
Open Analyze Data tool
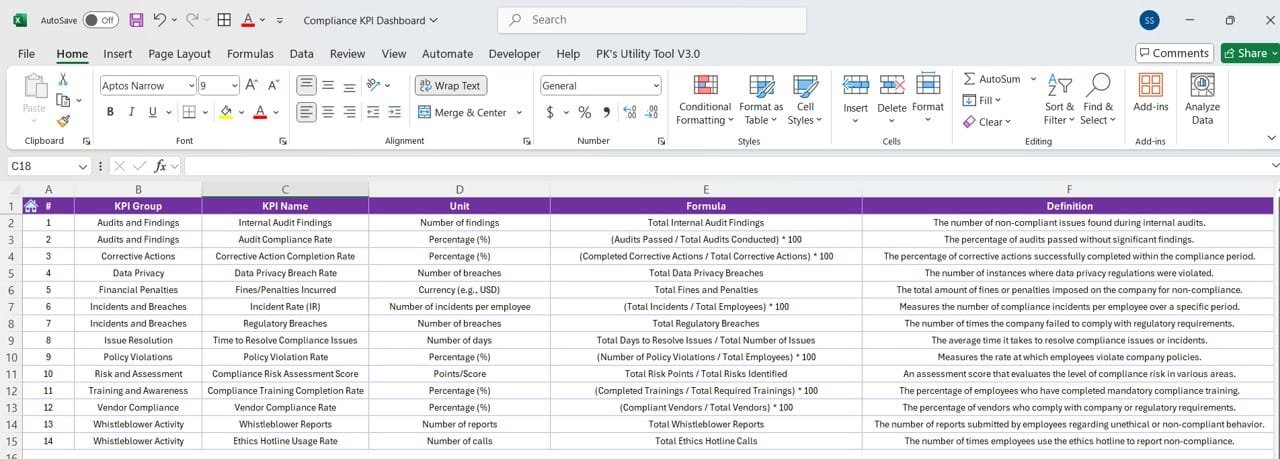tap(1202, 99)
